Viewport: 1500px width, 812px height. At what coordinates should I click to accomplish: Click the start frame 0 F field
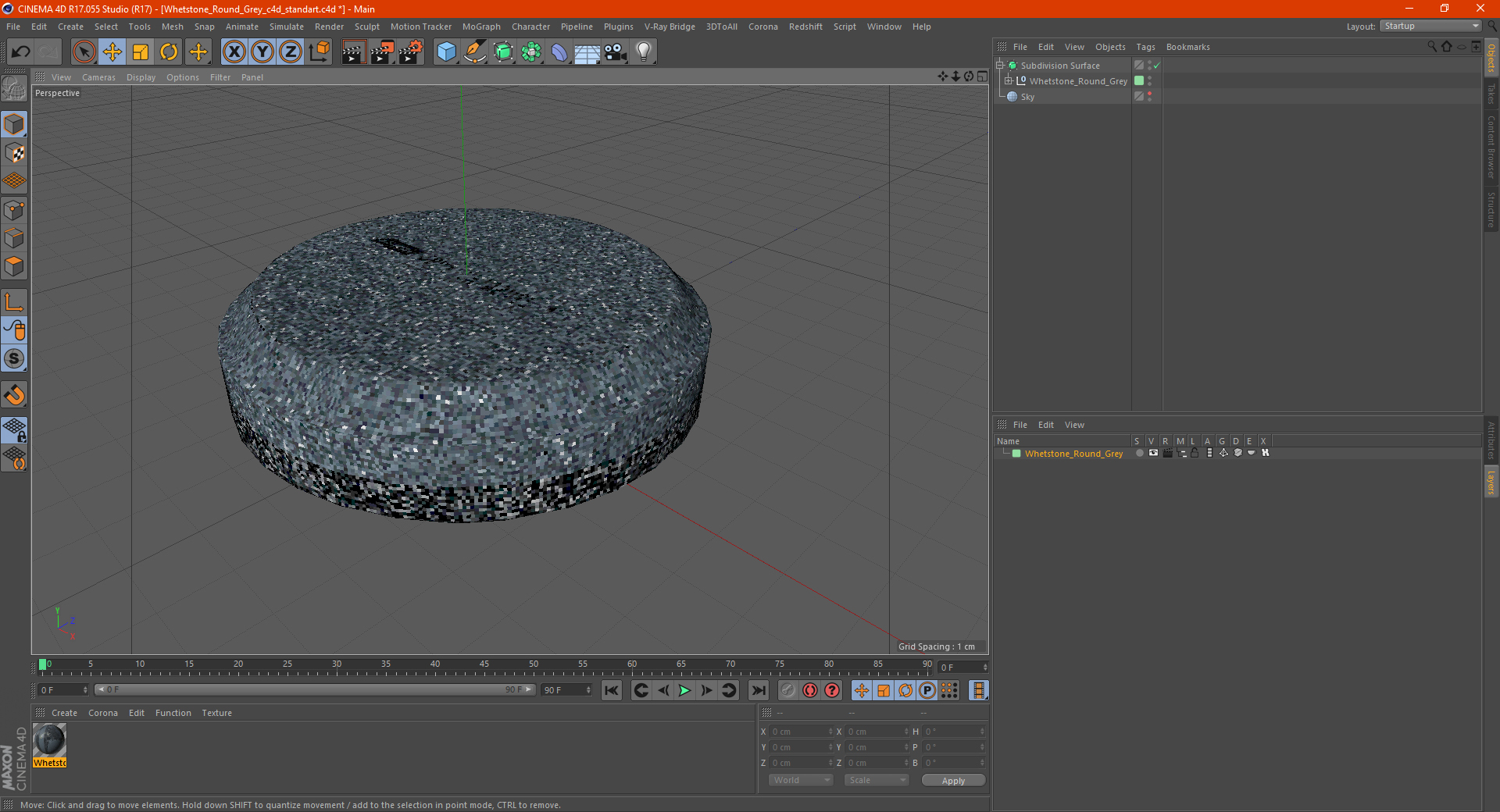point(63,690)
